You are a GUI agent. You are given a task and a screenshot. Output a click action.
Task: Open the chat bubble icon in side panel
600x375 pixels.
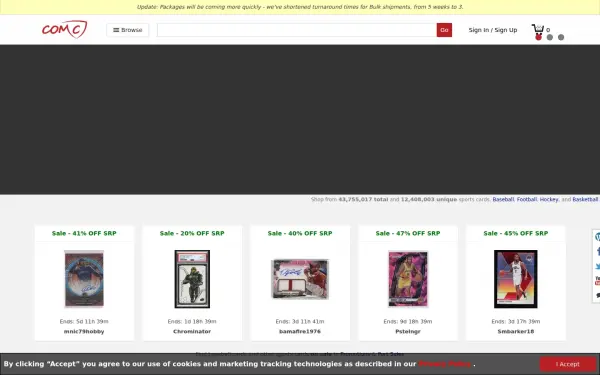coord(598,295)
